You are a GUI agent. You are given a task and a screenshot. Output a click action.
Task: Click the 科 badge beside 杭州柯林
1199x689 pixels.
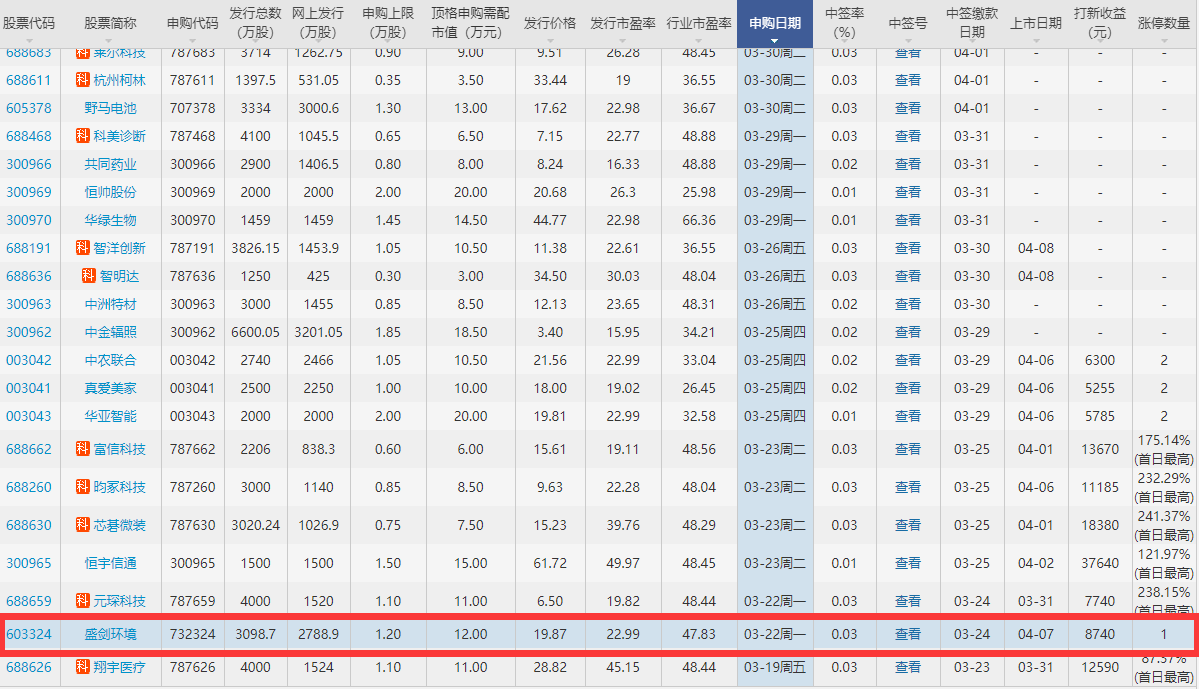coord(83,80)
